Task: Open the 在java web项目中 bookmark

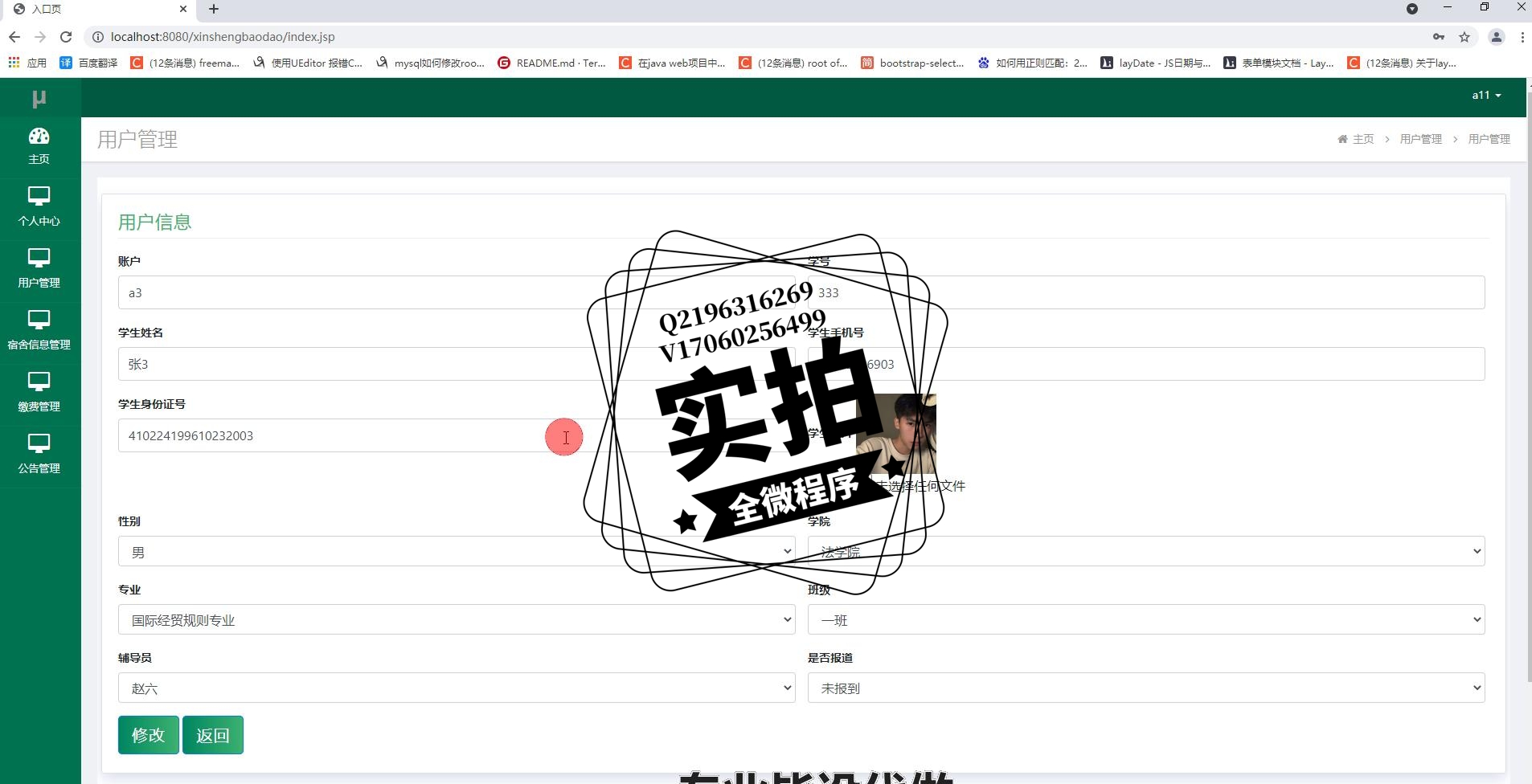Action: pos(672,63)
